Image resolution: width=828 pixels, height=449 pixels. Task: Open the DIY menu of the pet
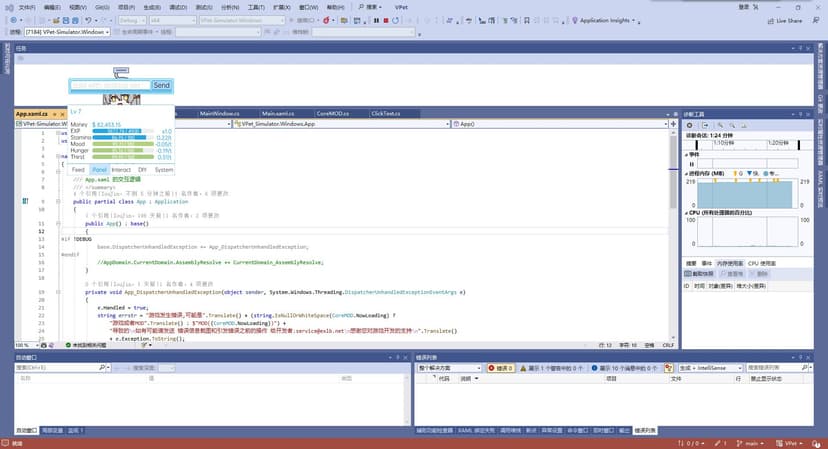click(x=142, y=170)
